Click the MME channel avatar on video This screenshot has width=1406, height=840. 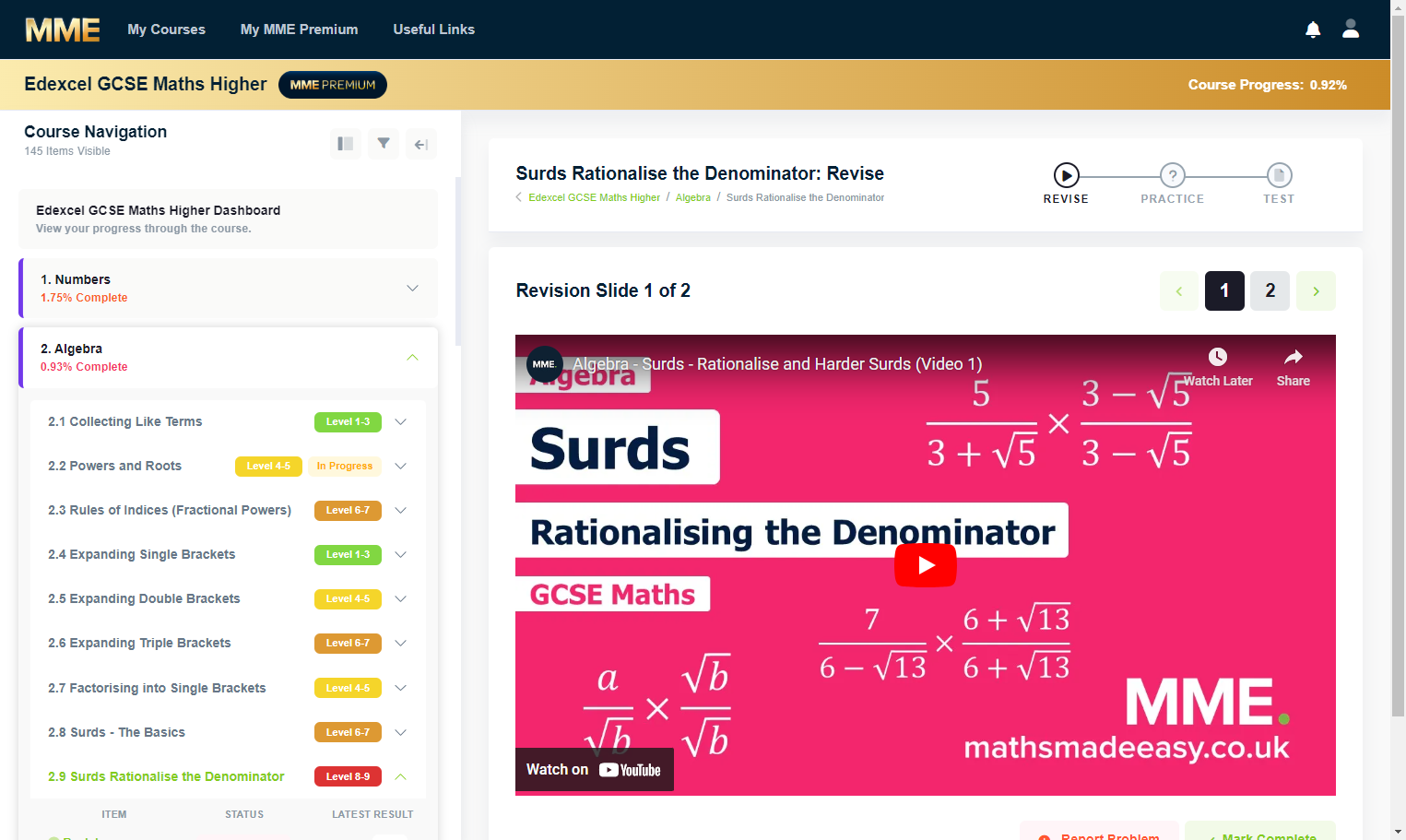544,364
